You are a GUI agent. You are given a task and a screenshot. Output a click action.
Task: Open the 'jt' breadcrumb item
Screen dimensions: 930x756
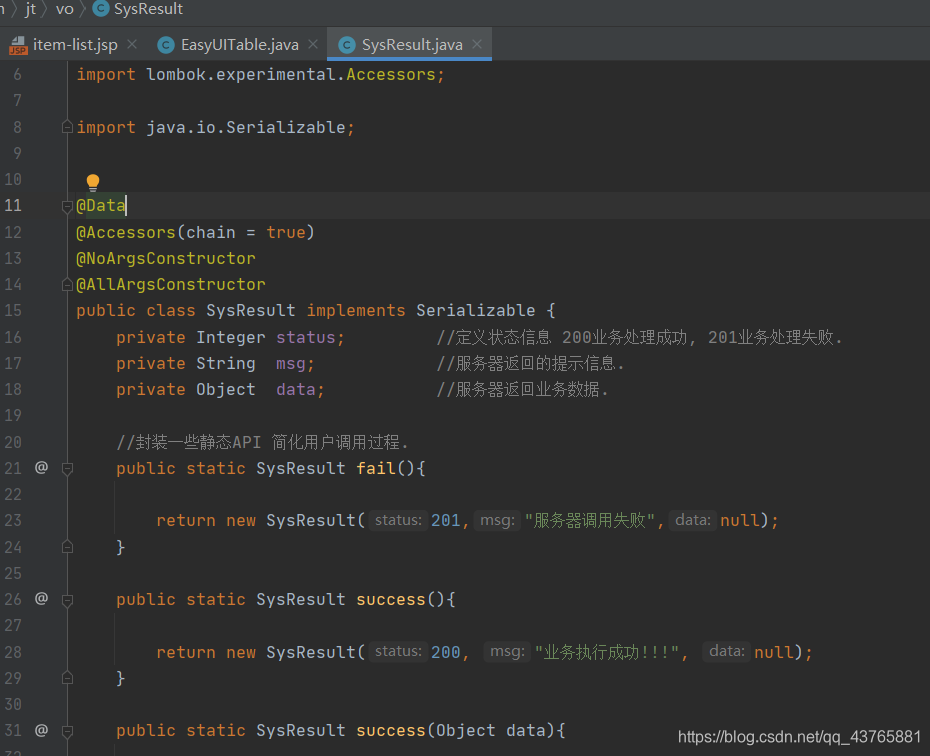point(31,9)
